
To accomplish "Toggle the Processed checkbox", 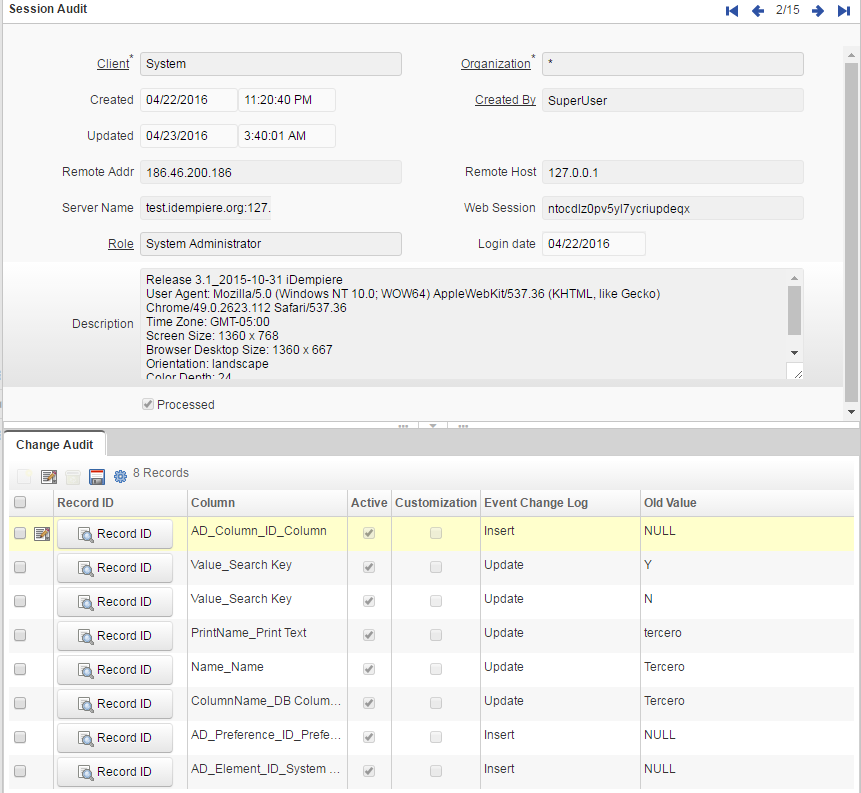I will [x=148, y=405].
